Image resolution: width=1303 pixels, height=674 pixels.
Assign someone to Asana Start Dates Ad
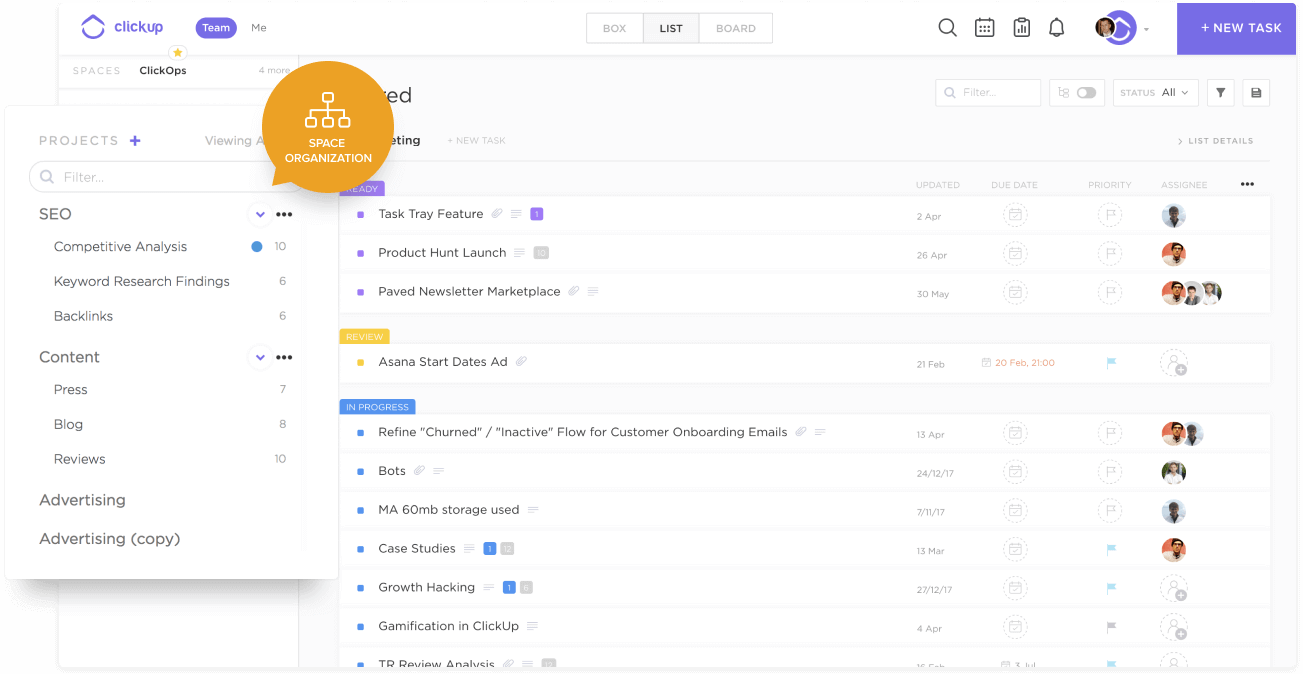click(x=1174, y=363)
